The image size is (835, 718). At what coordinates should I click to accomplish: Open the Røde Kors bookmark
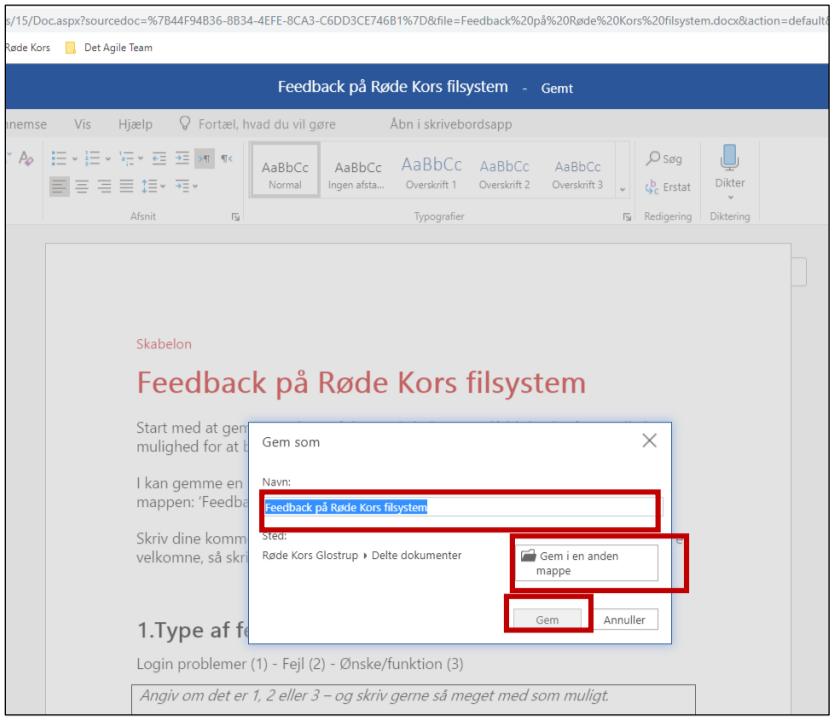click(28, 47)
